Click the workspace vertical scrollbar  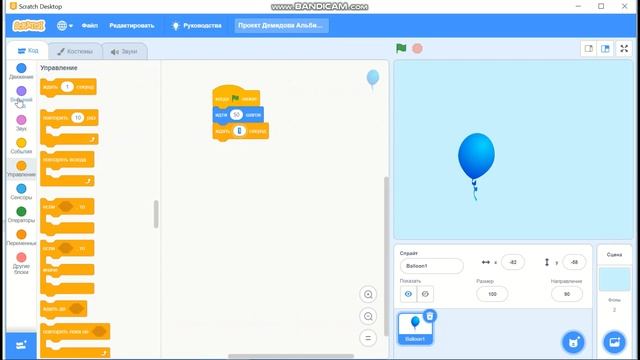[386, 256]
